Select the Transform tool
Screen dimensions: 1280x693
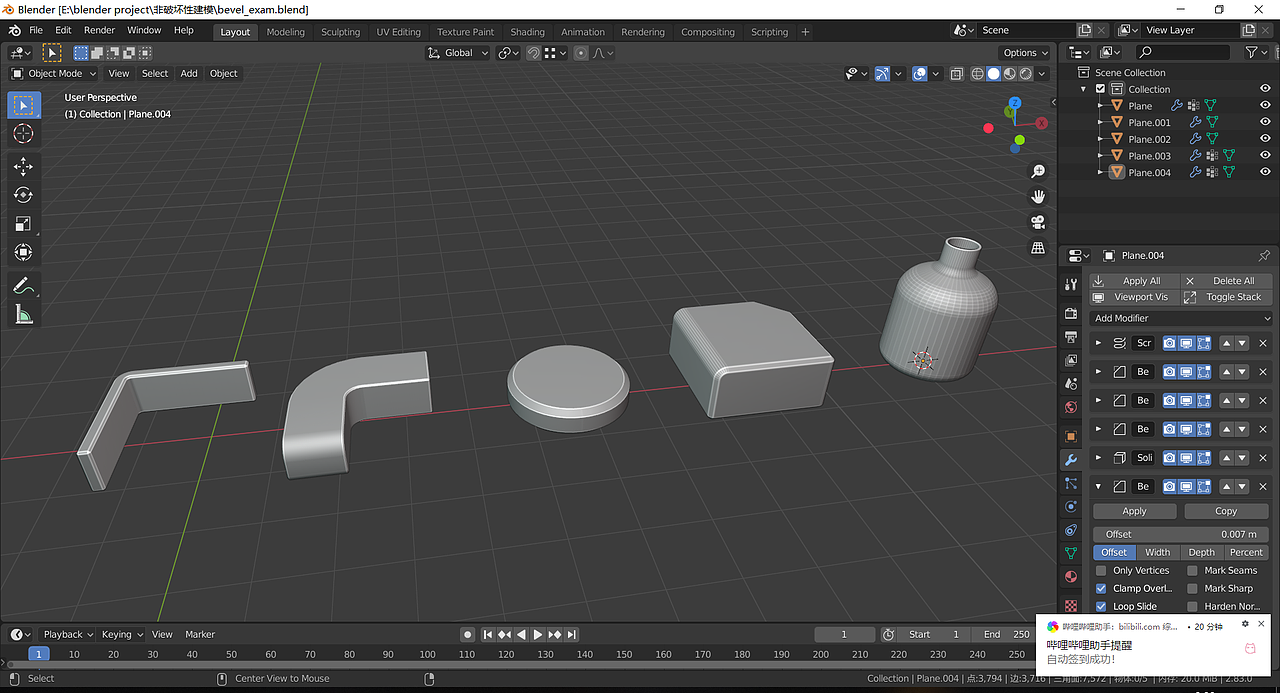coord(24,253)
